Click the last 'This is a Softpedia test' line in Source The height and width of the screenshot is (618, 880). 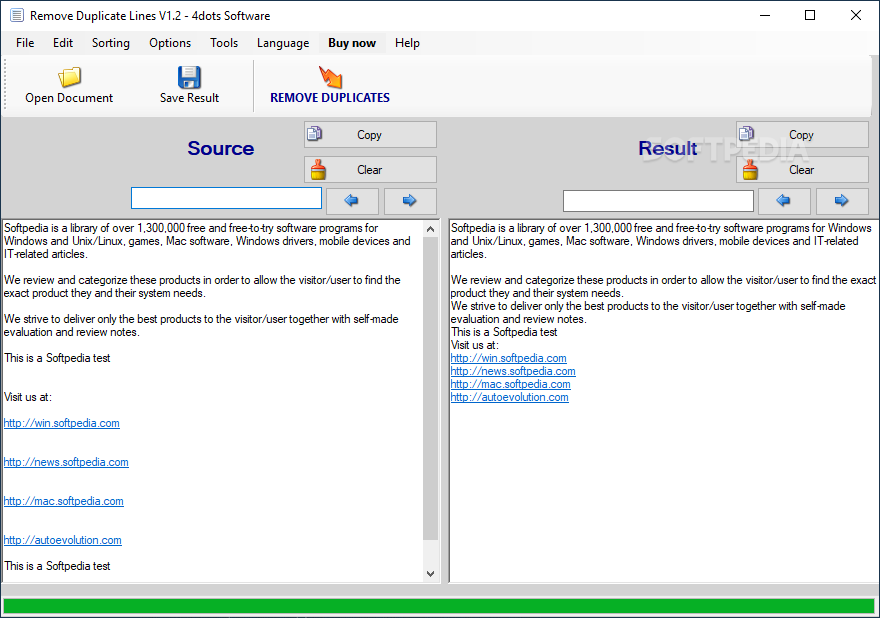tap(57, 566)
